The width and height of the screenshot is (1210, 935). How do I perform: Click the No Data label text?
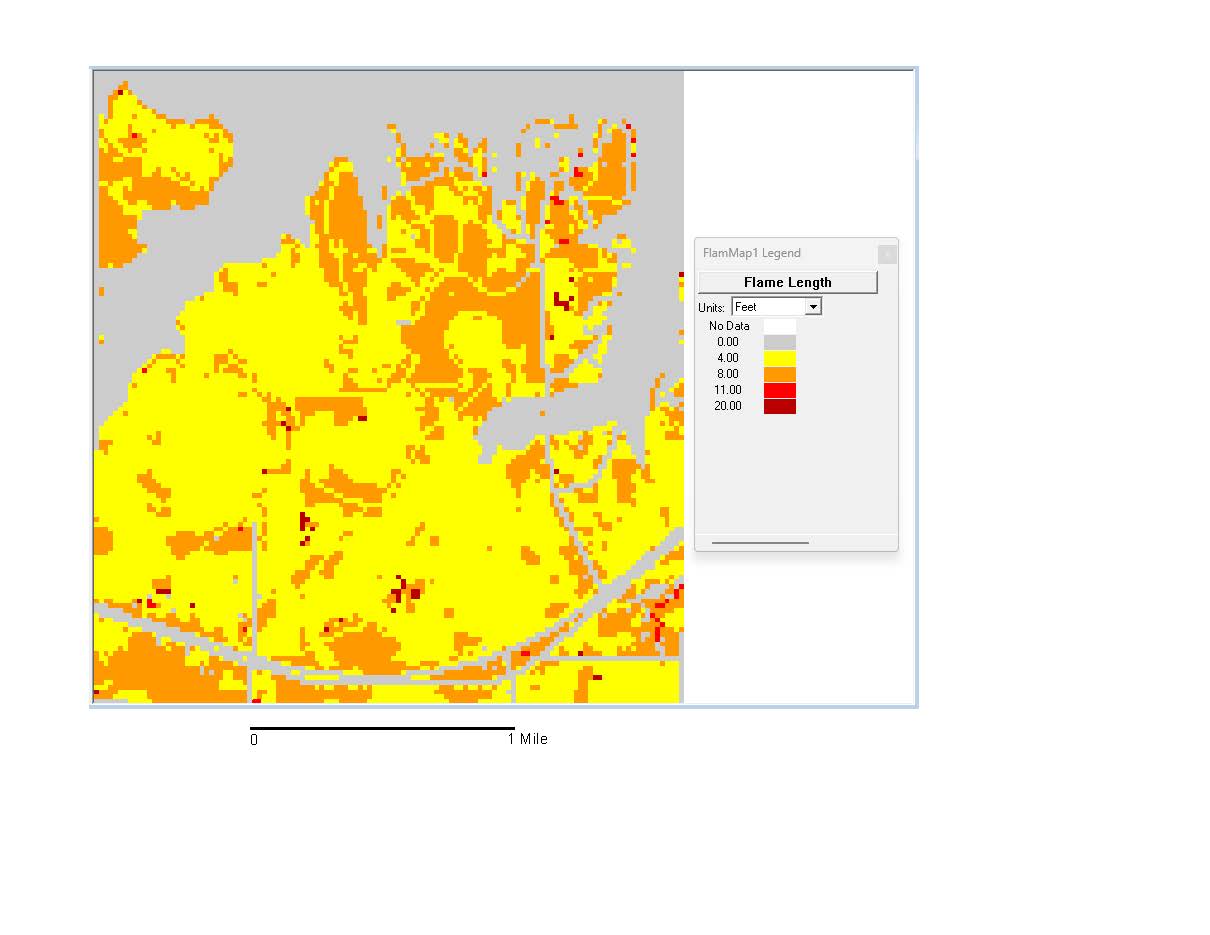point(727,325)
